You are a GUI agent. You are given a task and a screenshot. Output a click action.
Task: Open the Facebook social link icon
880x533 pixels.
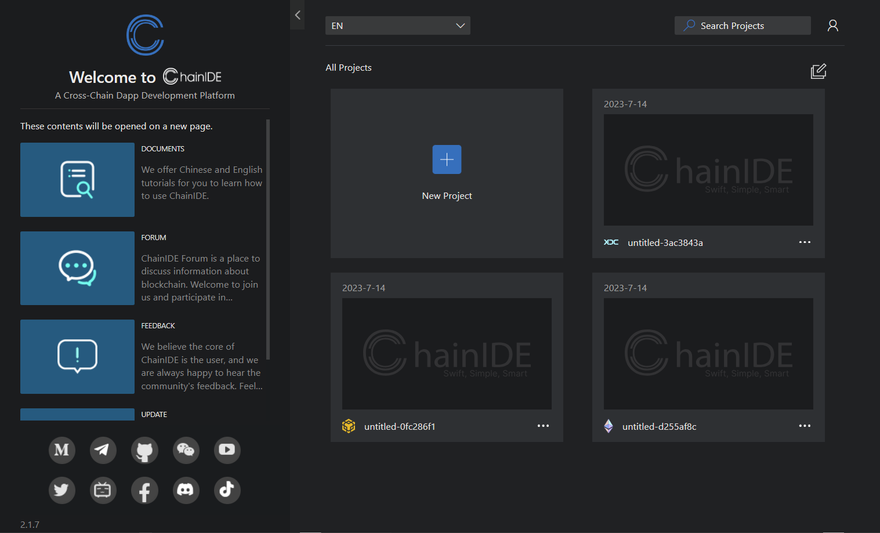coord(144,490)
